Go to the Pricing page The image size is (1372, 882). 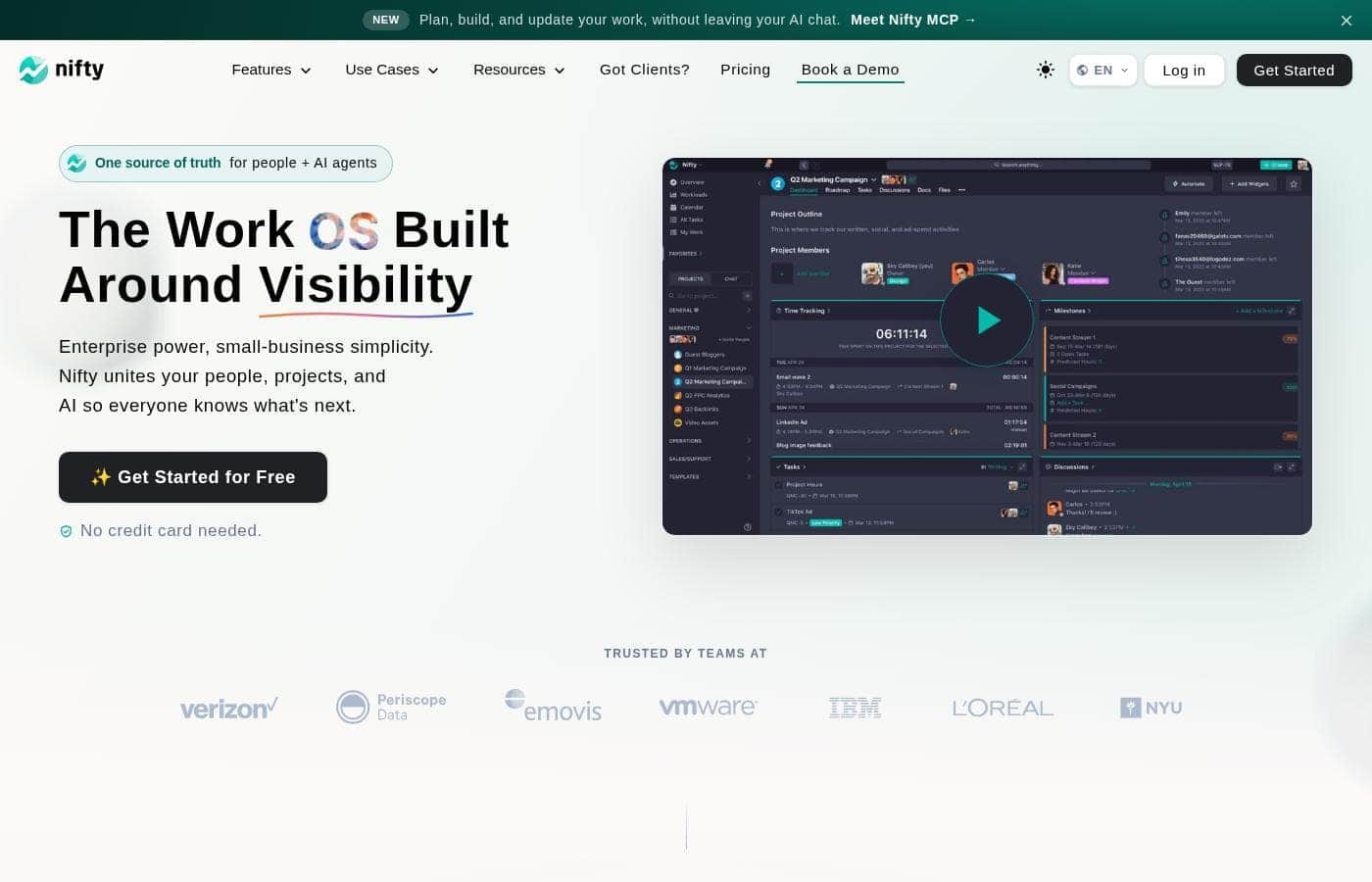coord(745,70)
